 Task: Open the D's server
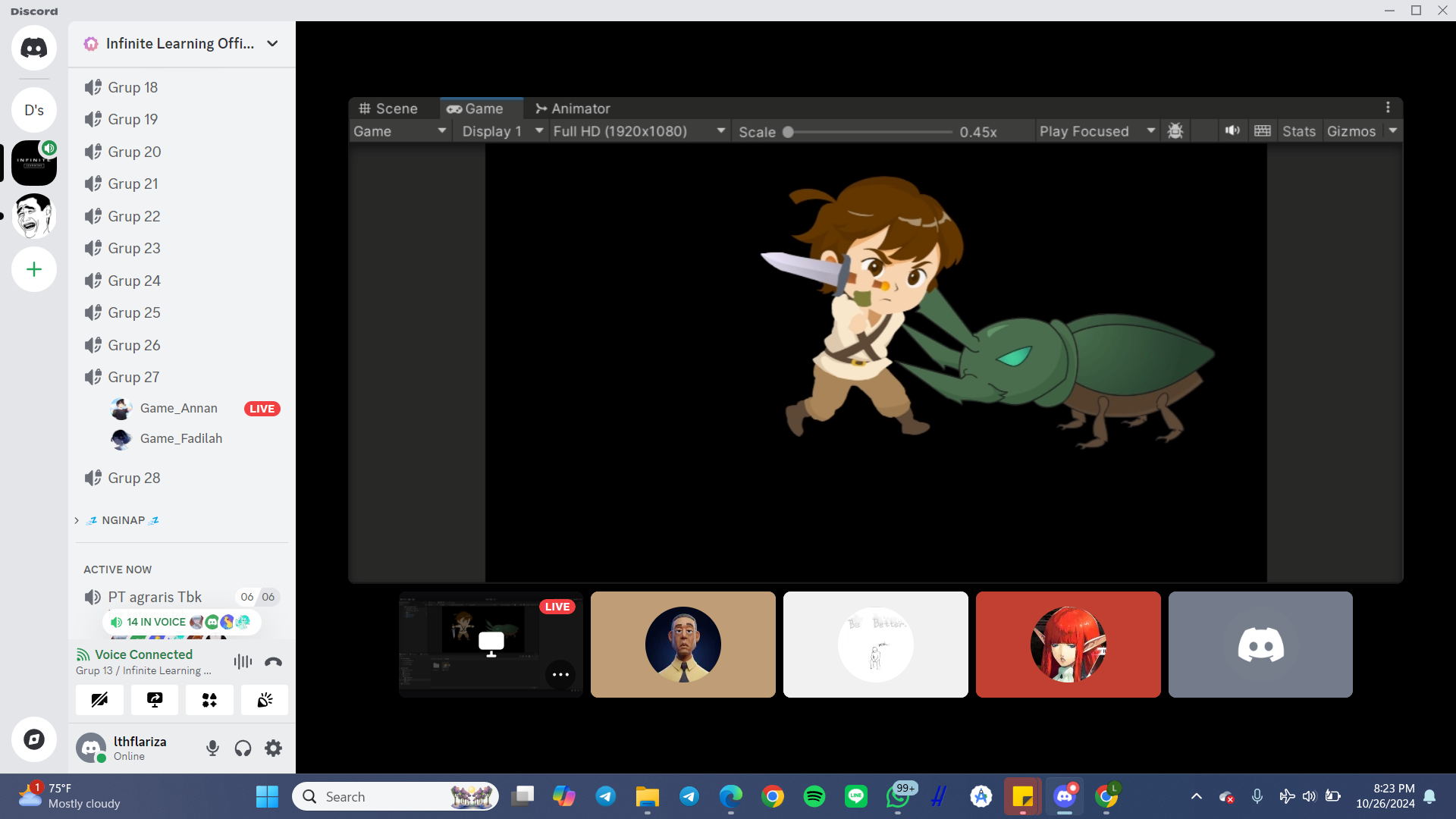[x=34, y=110]
